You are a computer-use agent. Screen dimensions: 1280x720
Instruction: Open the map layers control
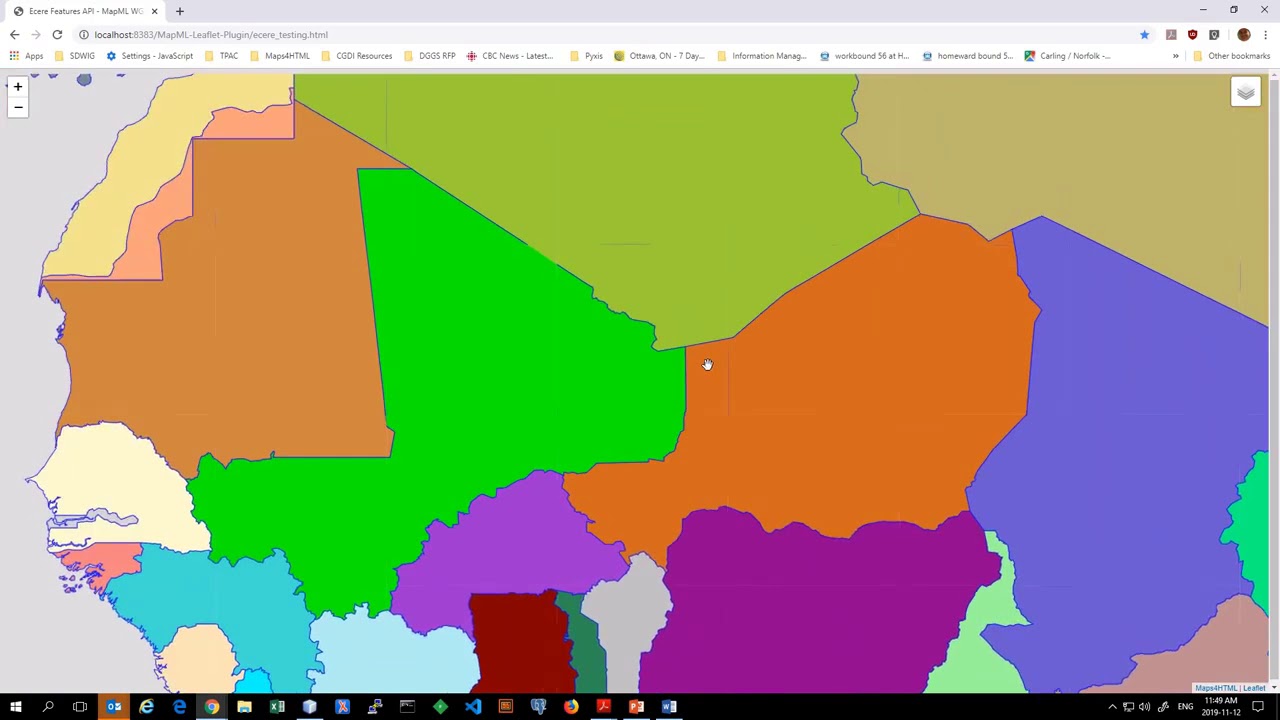tap(1246, 92)
